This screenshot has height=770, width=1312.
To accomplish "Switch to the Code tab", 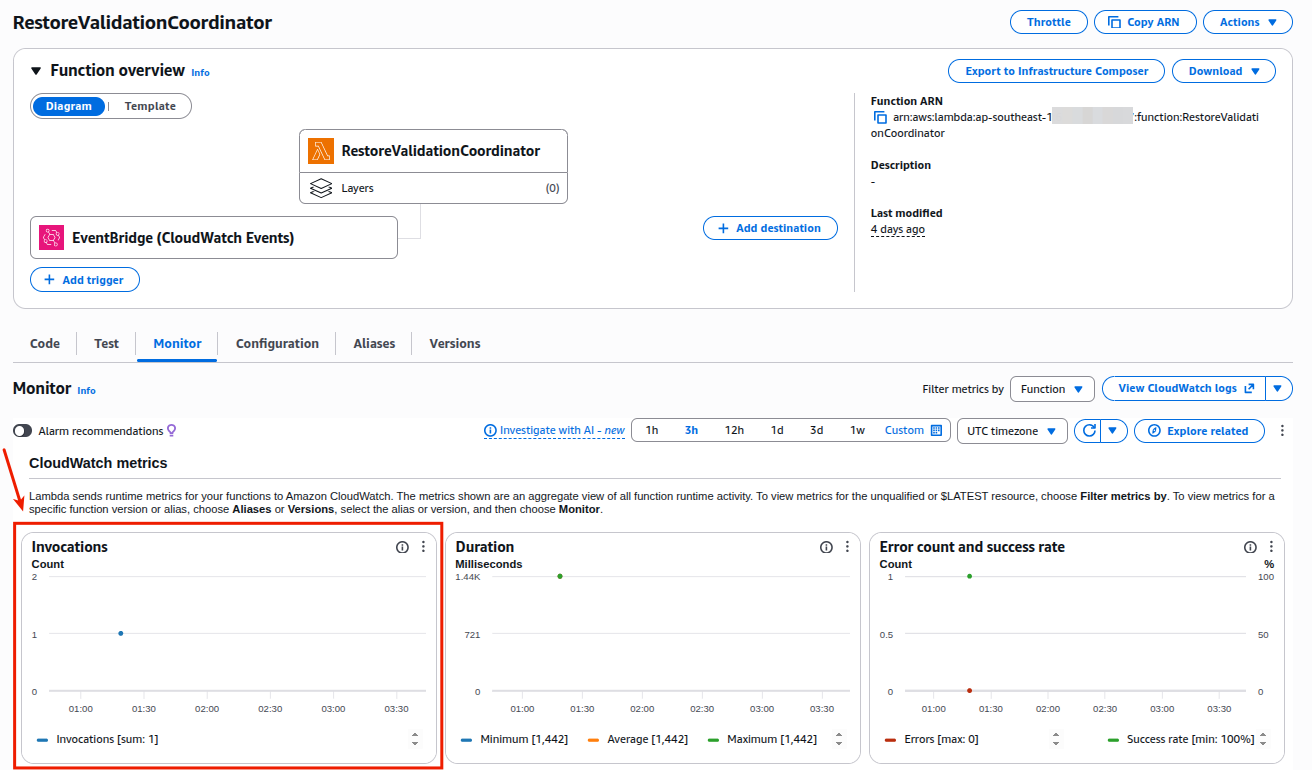I will point(45,343).
